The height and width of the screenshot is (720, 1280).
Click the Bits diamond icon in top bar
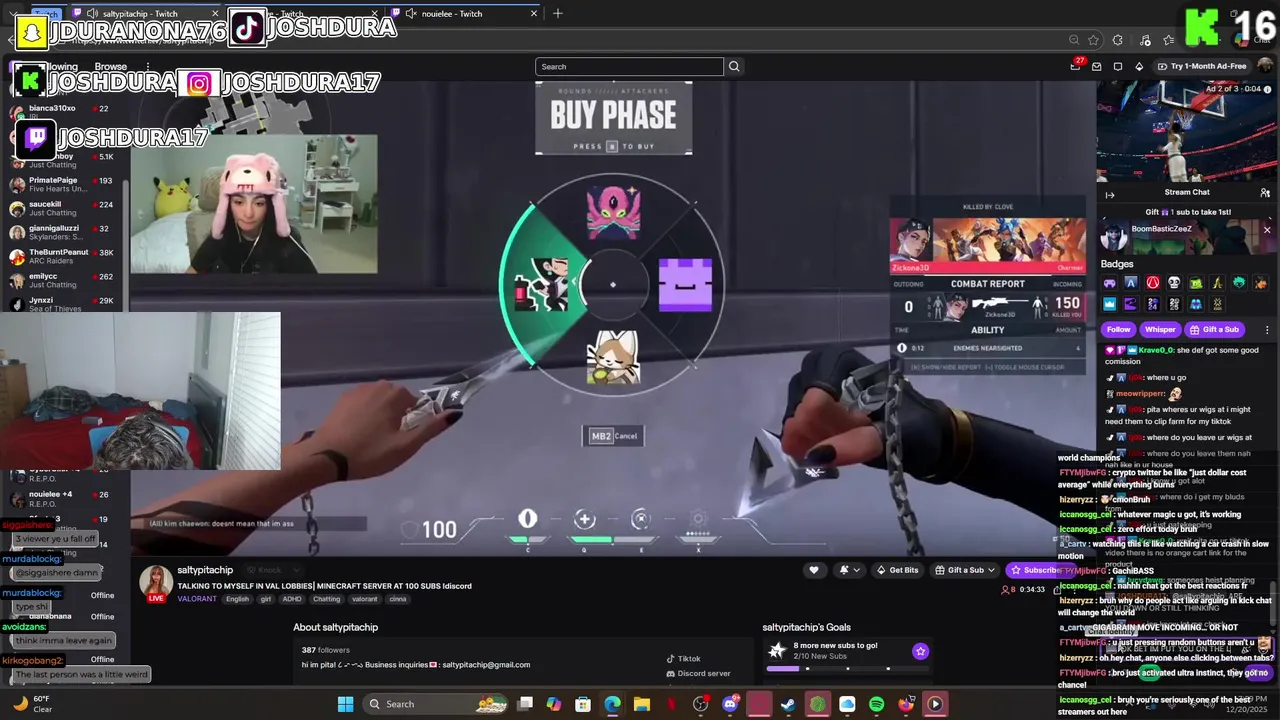(1139, 67)
